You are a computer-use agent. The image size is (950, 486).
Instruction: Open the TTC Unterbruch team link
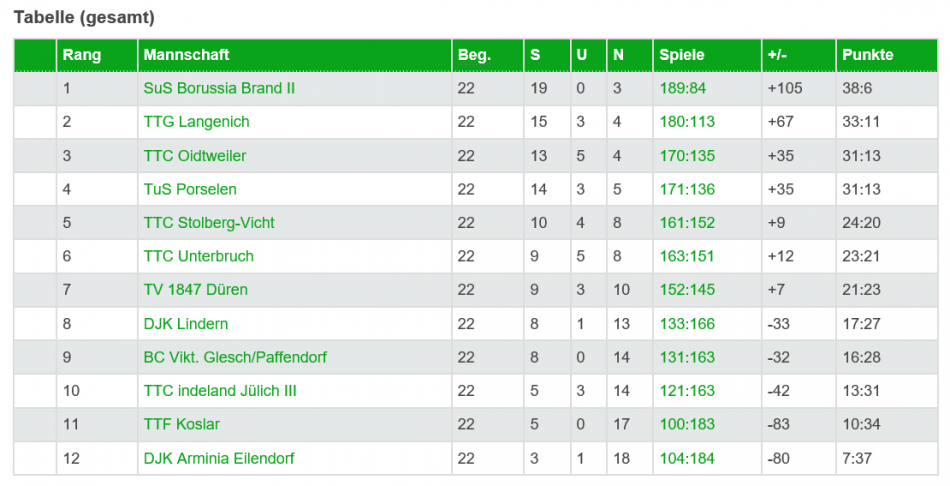point(198,256)
